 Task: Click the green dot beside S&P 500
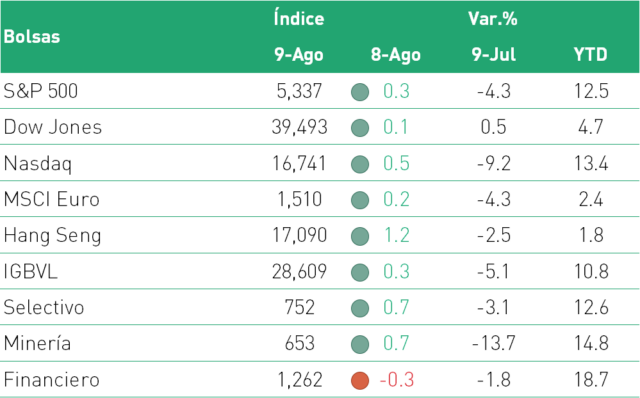pos(360,92)
